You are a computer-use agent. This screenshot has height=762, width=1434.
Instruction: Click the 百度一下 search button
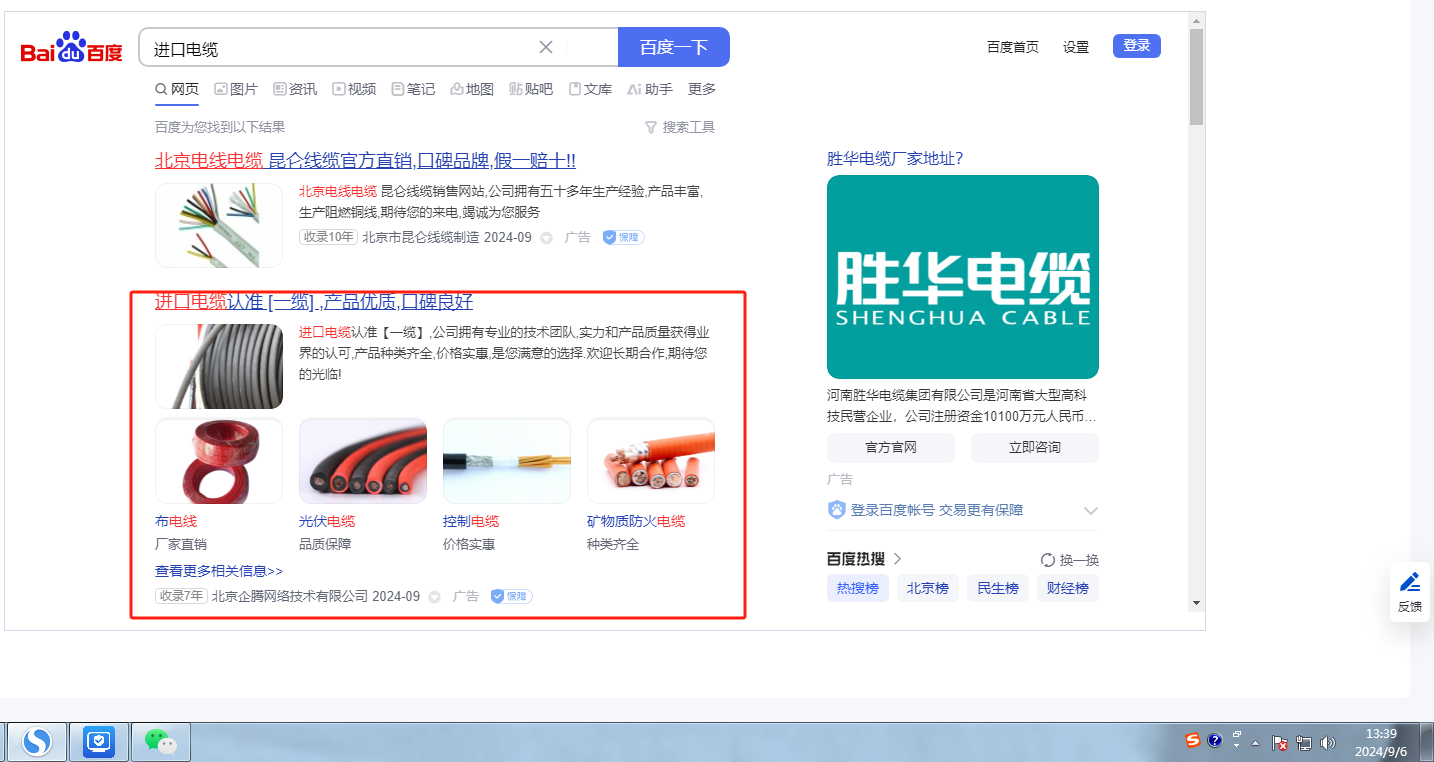pos(674,47)
